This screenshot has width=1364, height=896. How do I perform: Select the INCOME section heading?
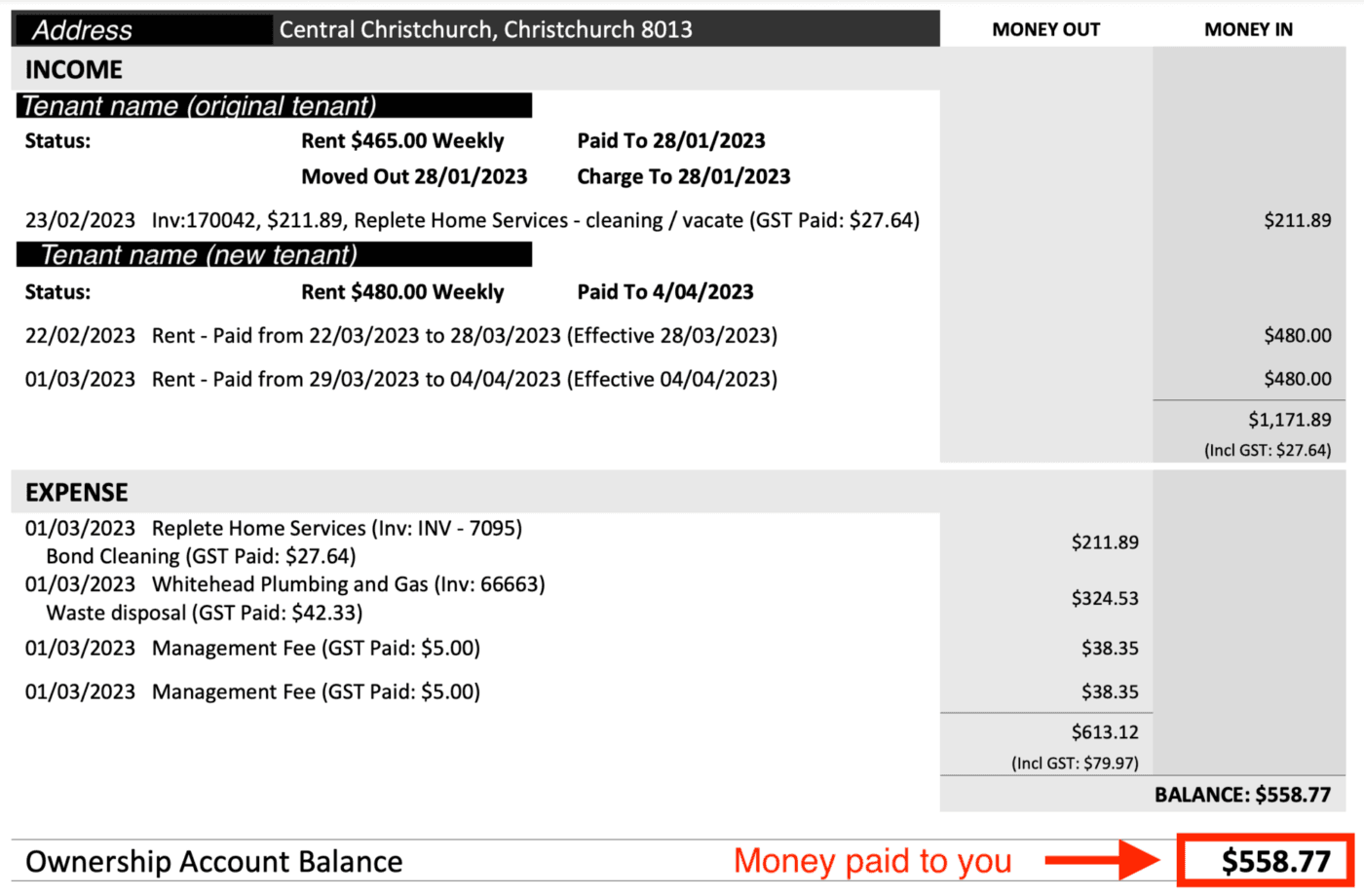pyautogui.click(x=74, y=70)
